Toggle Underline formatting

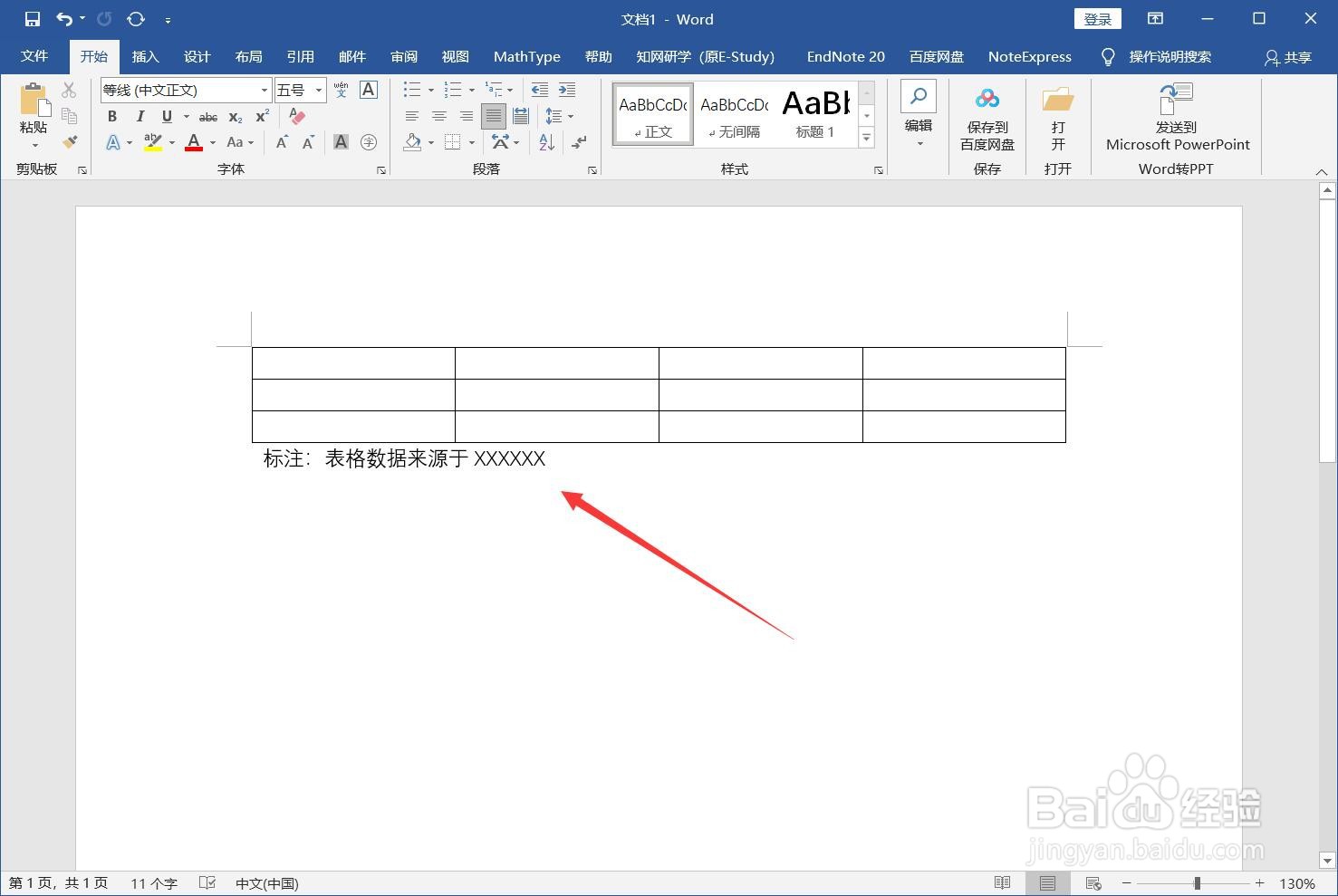tap(167, 117)
